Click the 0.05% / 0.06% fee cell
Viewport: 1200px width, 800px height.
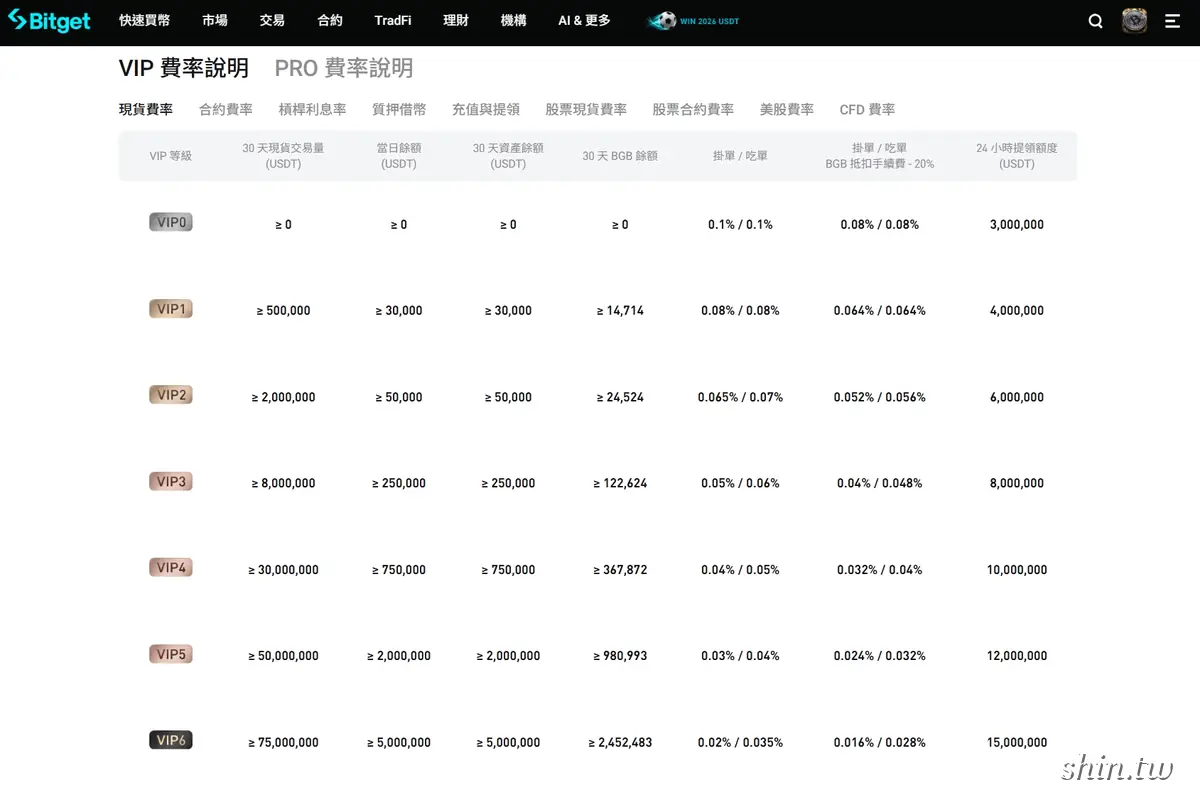pyautogui.click(x=740, y=483)
